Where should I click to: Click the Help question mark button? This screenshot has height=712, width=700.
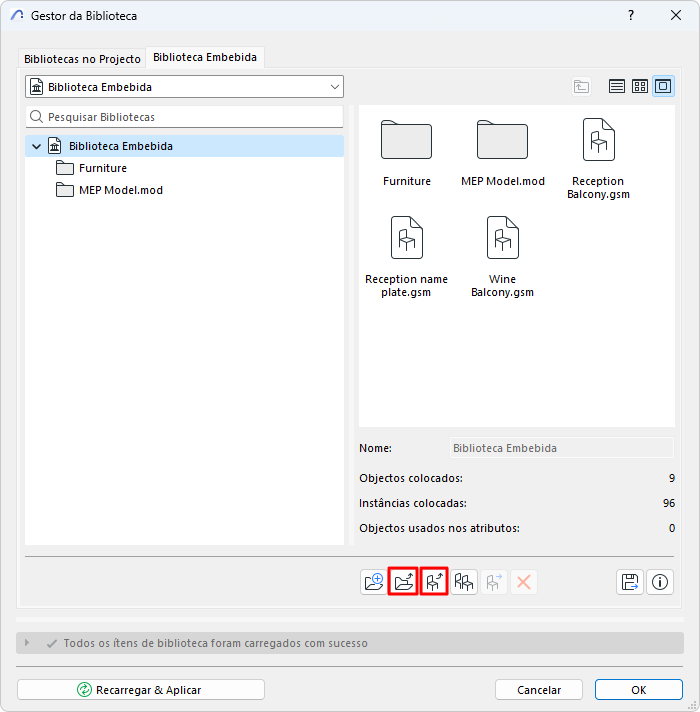click(x=631, y=15)
